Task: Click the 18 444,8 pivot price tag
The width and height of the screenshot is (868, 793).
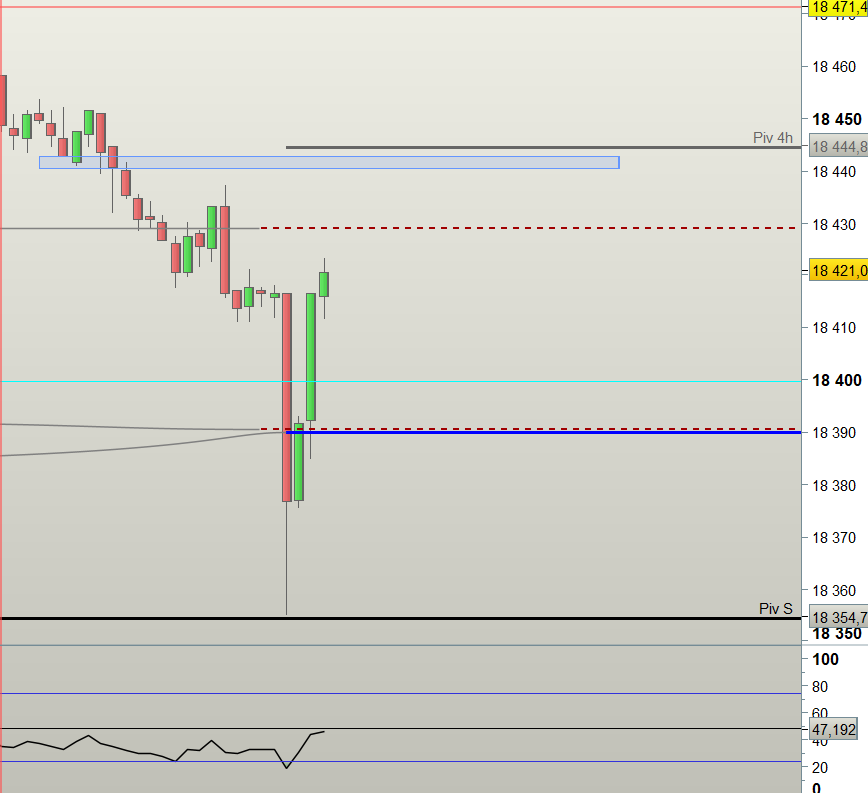Action: click(x=838, y=147)
